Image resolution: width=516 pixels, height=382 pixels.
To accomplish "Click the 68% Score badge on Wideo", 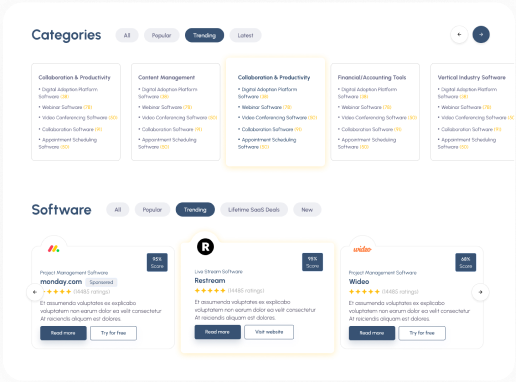I will [466, 262].
